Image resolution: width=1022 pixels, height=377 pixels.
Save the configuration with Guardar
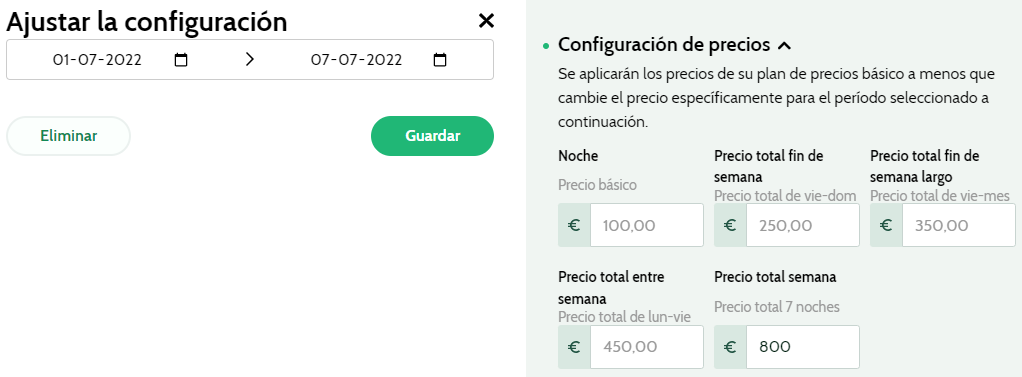pos(433,136)
